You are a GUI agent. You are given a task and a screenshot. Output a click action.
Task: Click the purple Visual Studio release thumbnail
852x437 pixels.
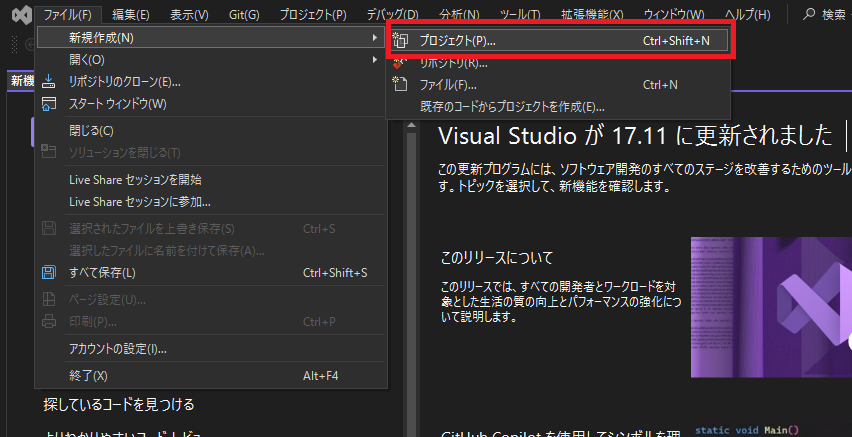(x=770, y=307)
